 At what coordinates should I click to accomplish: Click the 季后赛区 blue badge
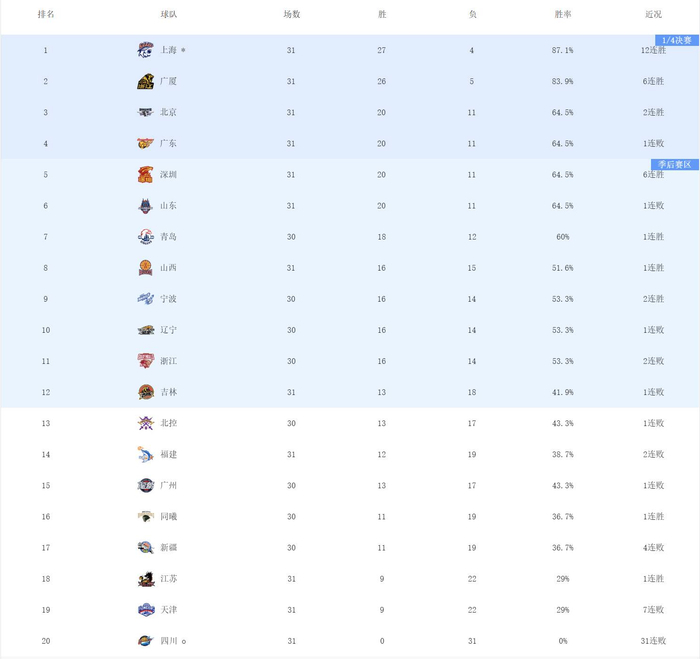[x=674, y=164]
